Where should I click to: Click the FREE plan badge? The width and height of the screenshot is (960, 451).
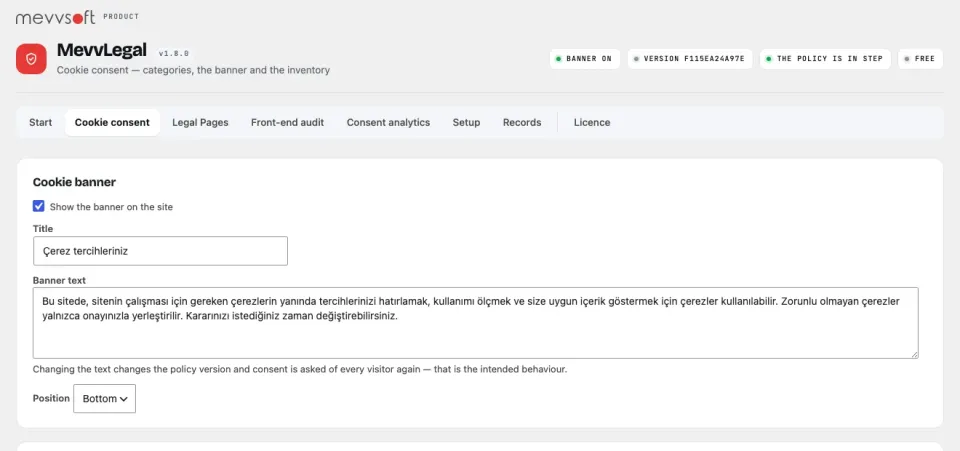(x=920, y=59)
